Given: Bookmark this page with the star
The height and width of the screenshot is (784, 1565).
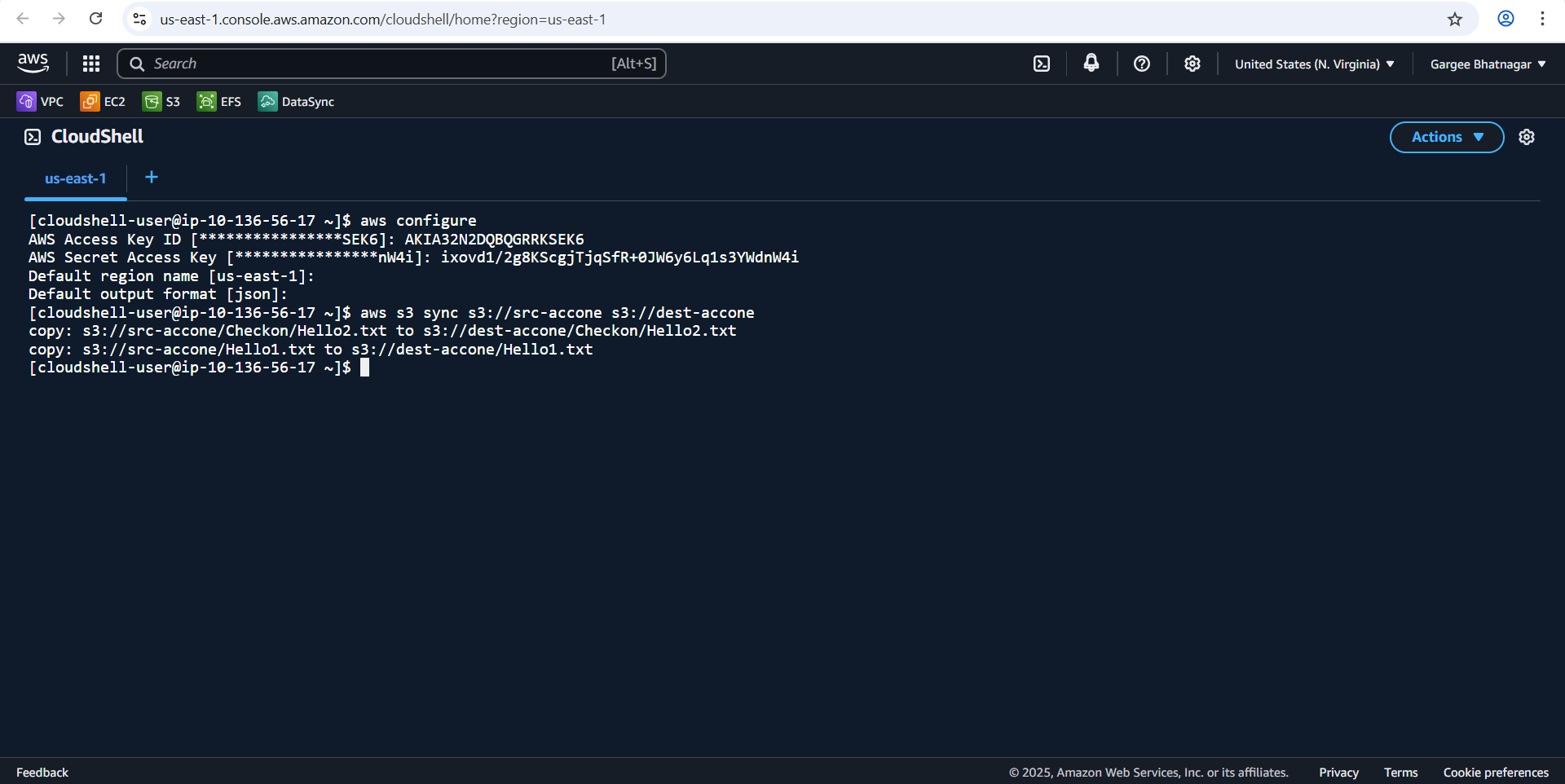Looking at the screenshot, I should 1455,19.
